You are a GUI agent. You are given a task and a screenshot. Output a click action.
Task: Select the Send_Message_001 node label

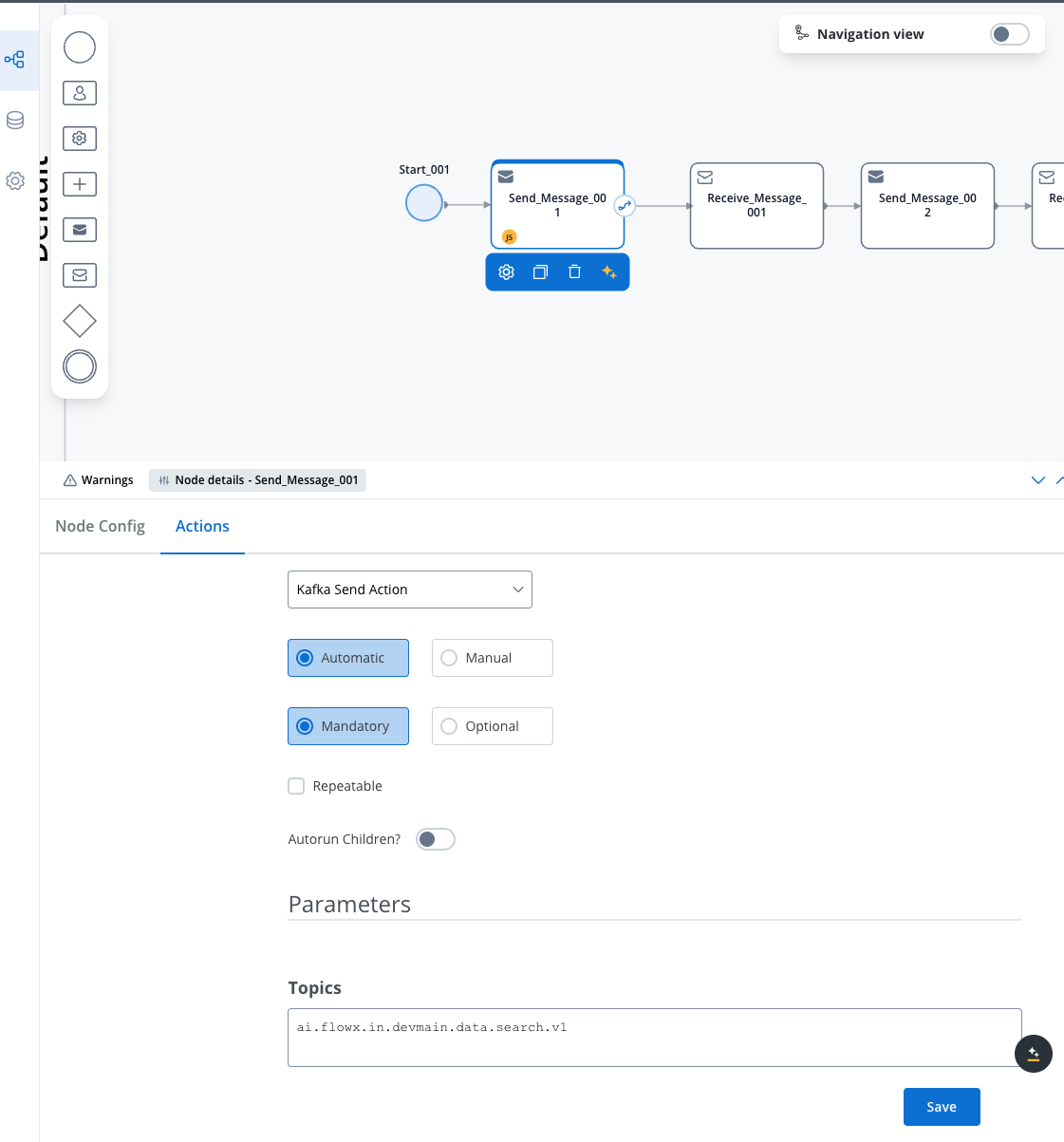pyautogui.click(x=557, y=205)
